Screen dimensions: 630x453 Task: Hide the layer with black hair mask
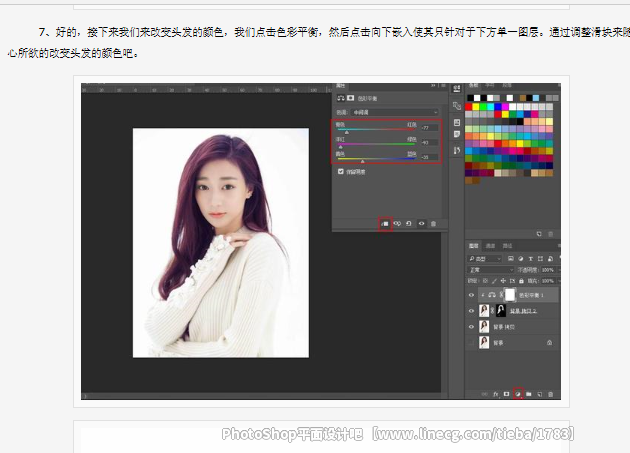[x=471, y=311]
